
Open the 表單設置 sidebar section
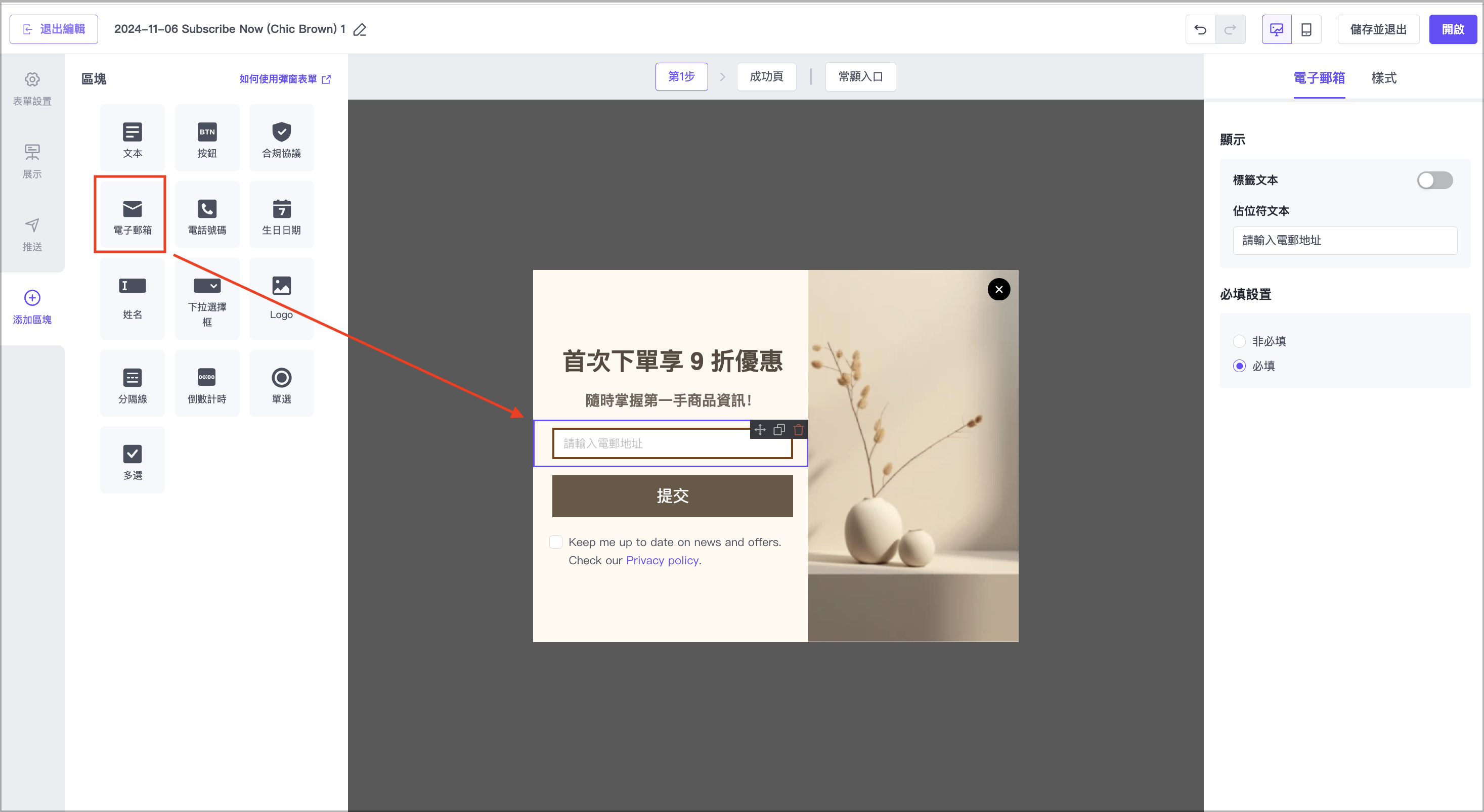(x=32, y=88)
